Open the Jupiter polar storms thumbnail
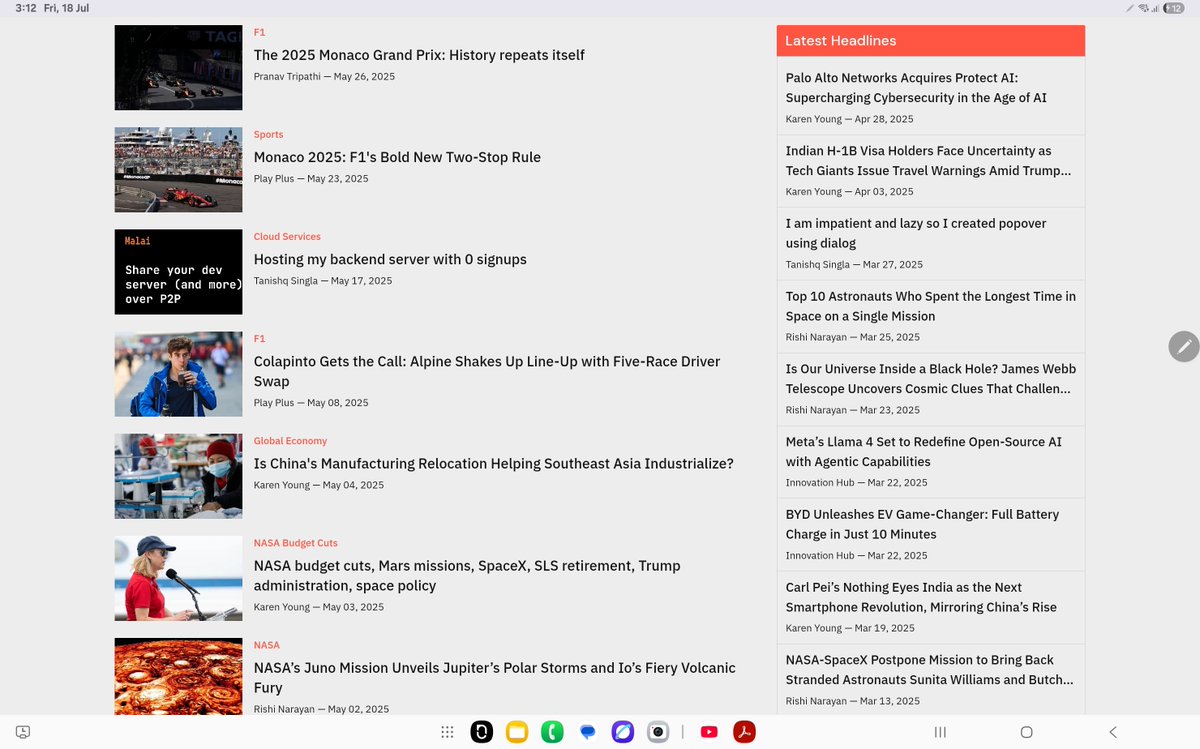This screenshot has width=1200, height=749. pyautogui.click(x=178, y=676)
